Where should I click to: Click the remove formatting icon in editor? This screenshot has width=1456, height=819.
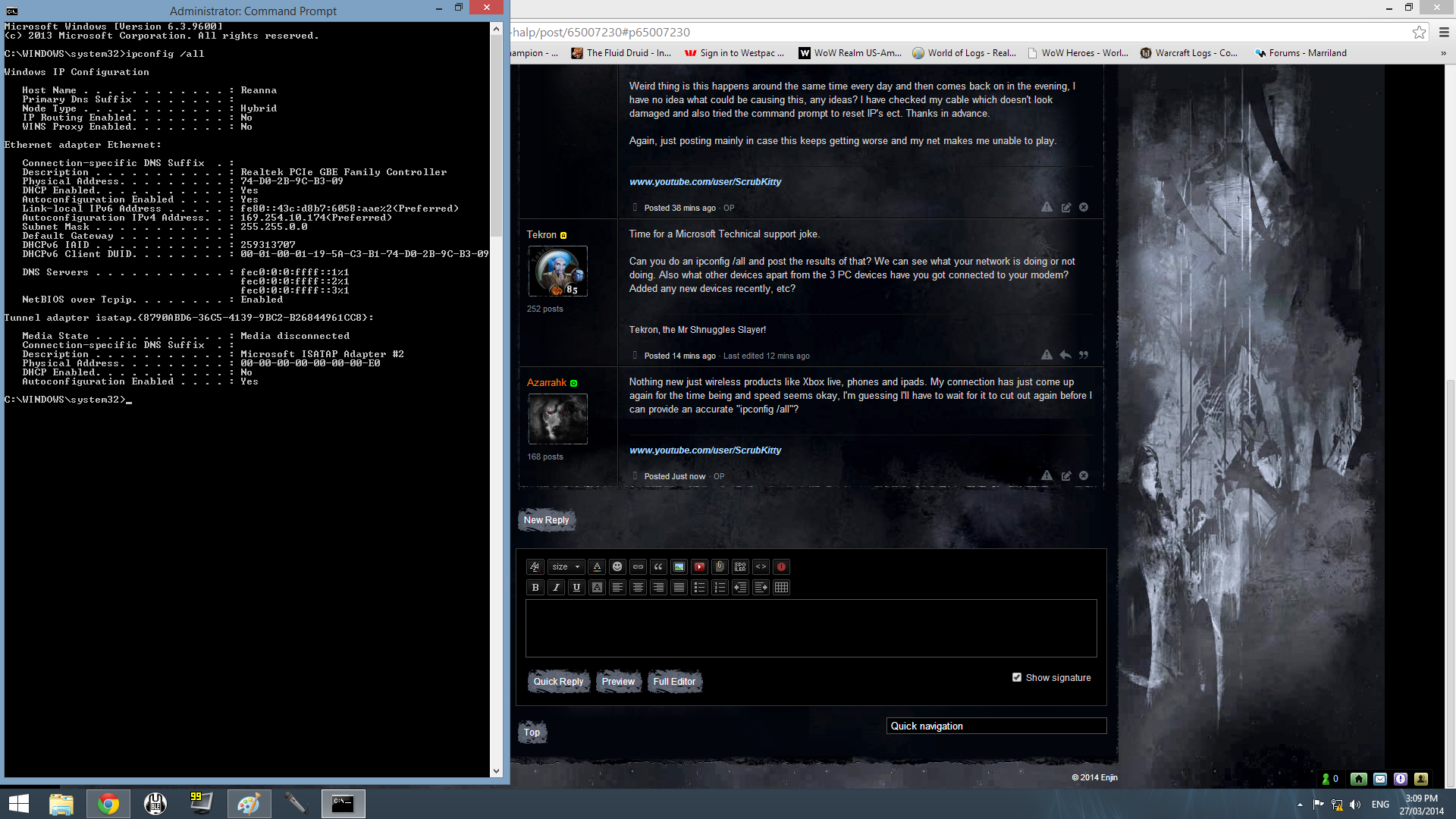[535, 566]
